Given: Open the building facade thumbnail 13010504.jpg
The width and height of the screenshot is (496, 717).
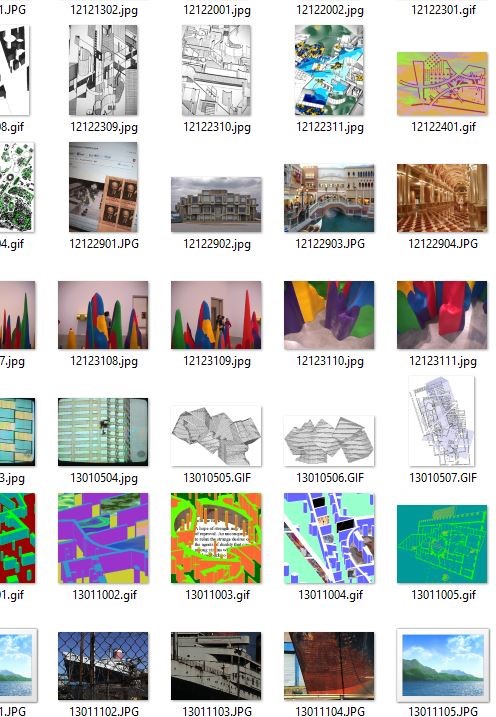Looking at the screenshot, I should 103,432.
